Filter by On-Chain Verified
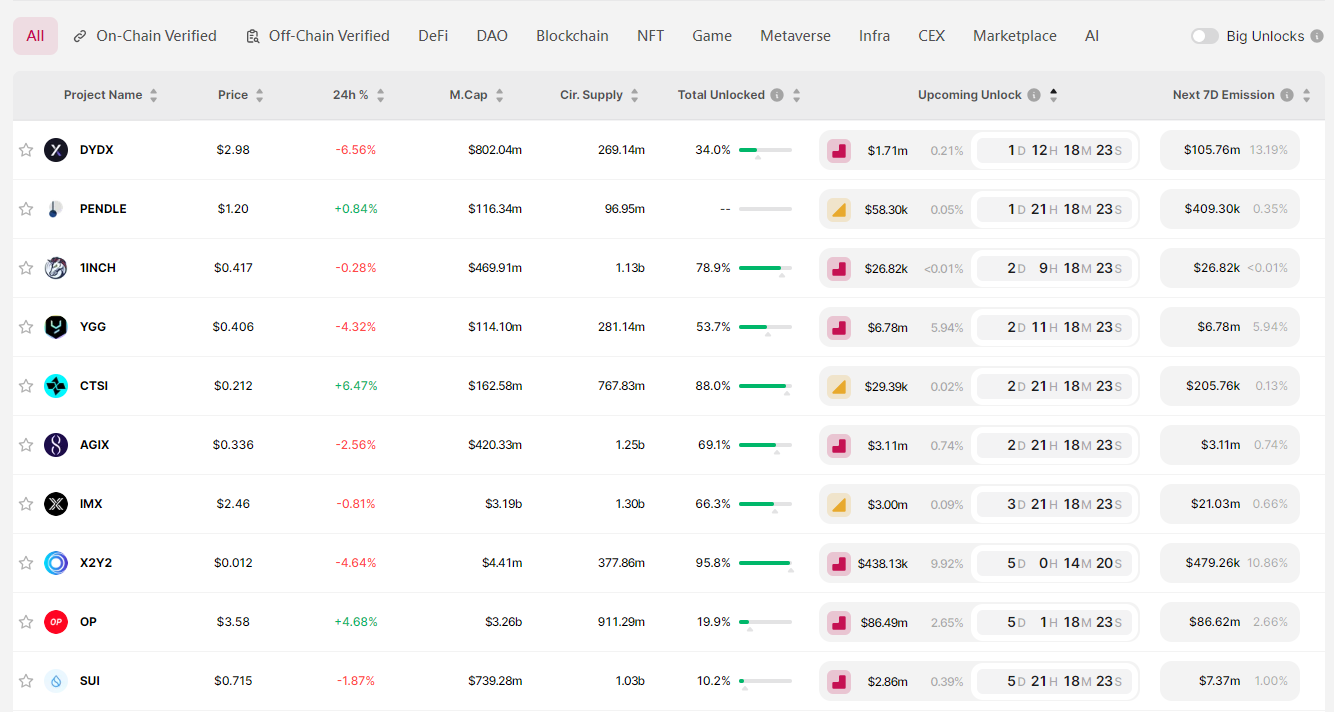Screen dimensions: 1334x712 145,36
